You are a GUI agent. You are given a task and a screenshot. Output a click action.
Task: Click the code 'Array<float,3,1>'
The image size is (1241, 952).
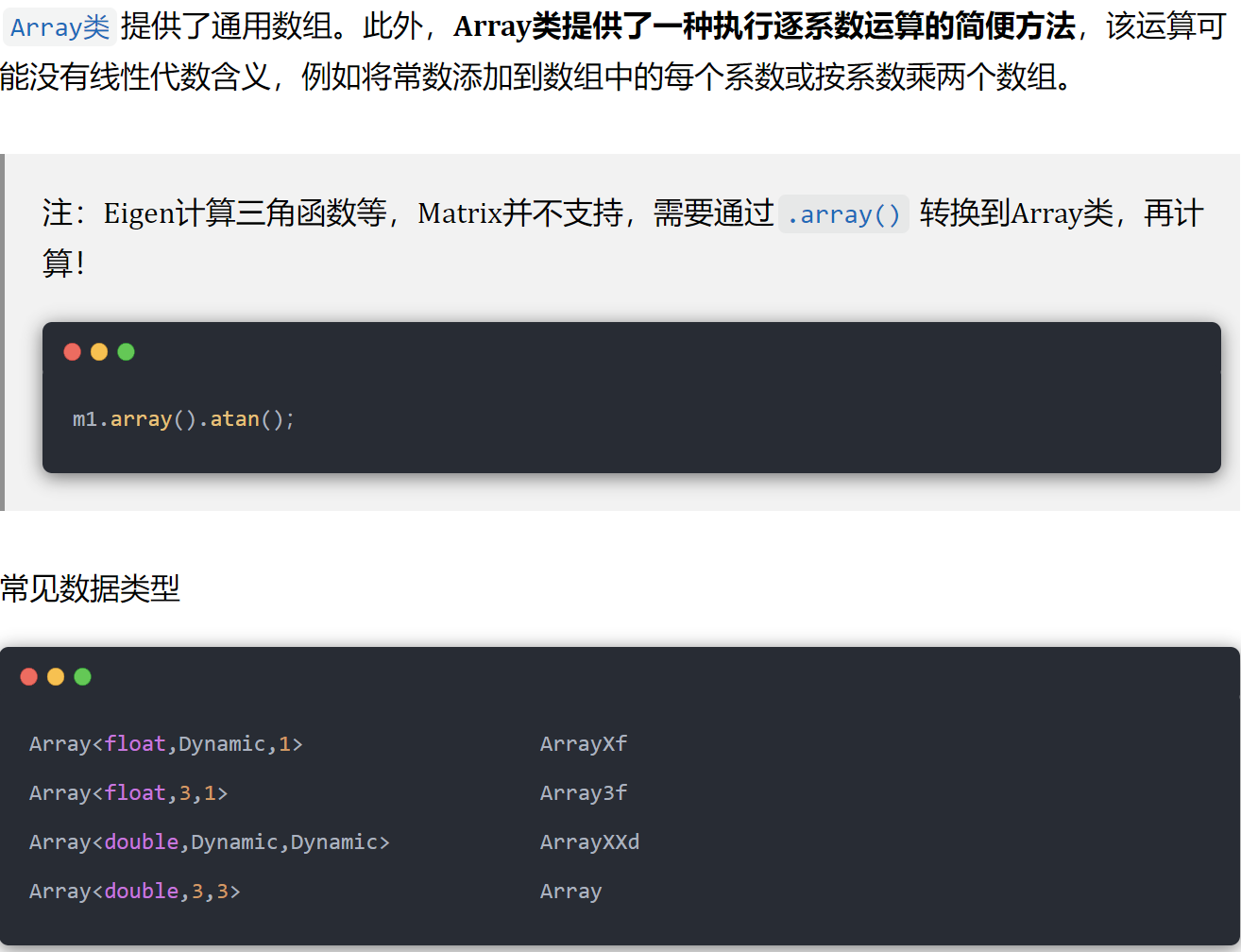[128, 793]
